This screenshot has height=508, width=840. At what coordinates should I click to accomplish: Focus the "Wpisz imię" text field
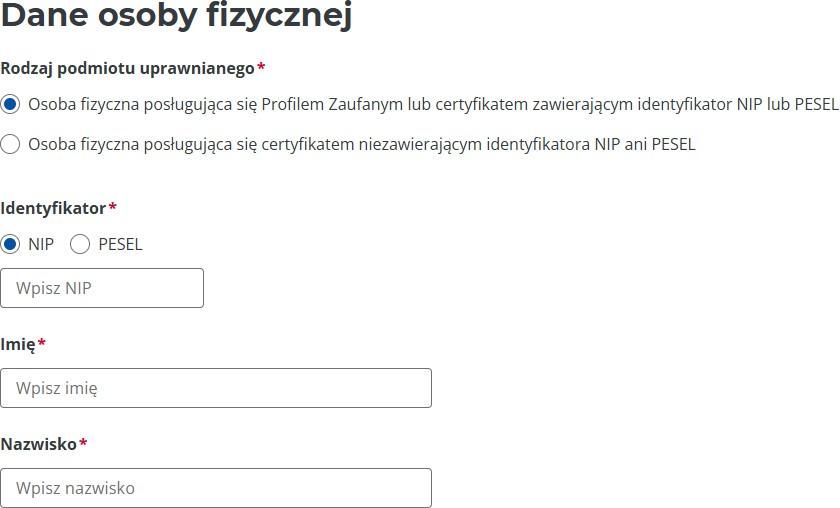216,388
